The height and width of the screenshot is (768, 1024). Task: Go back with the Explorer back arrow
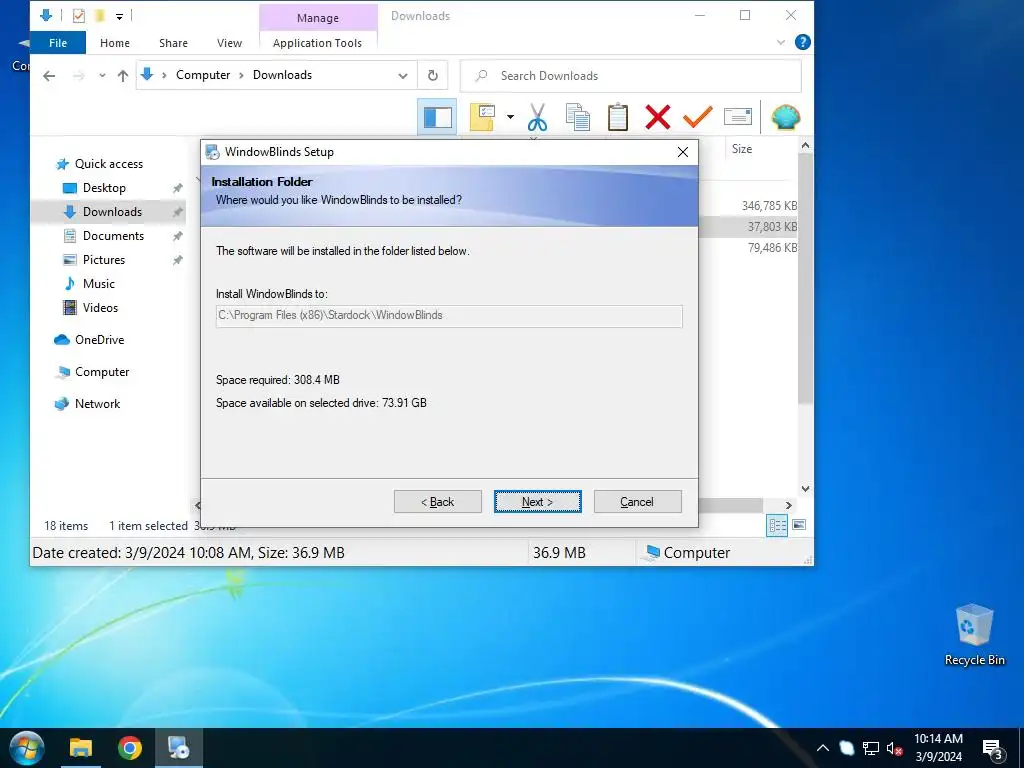(49, 76)
